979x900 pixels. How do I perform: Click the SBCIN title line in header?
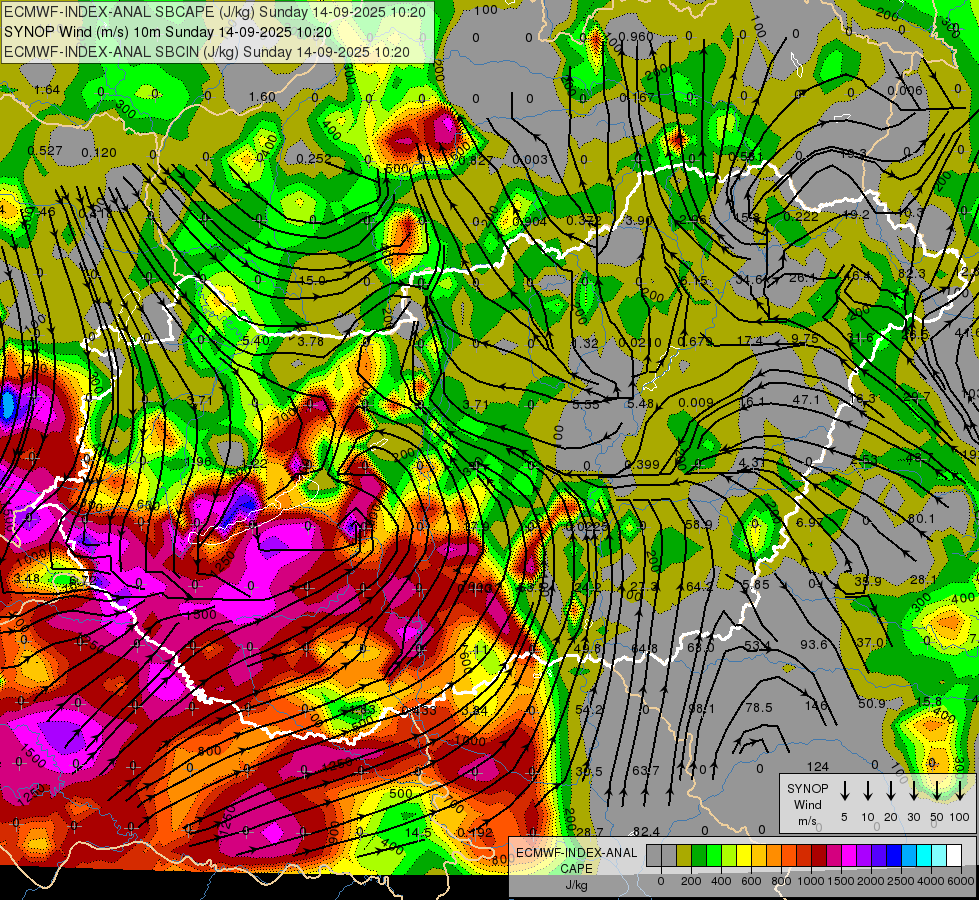[x=207, y=52]
